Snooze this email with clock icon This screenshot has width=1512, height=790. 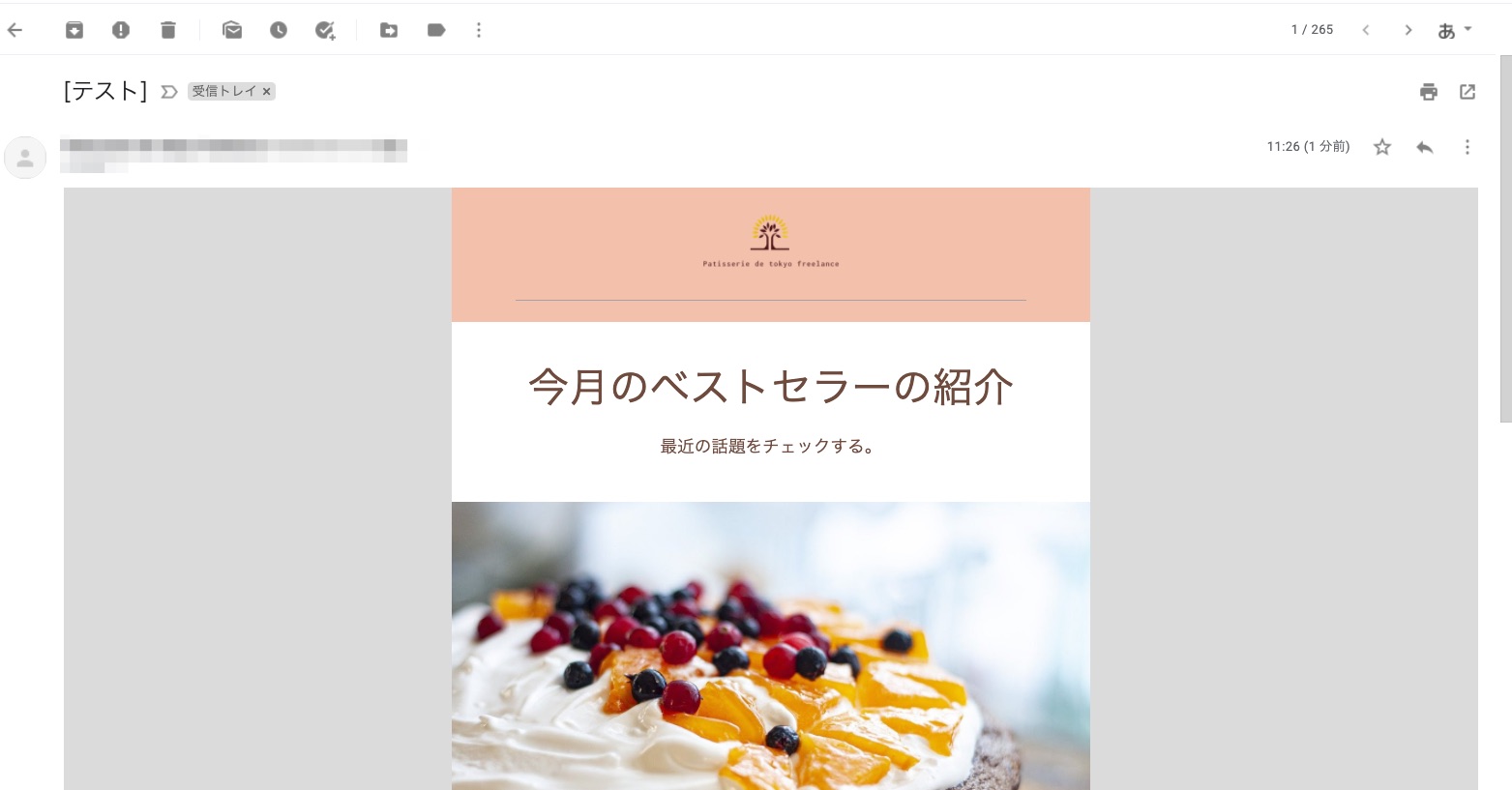click(x=279, y=30)
